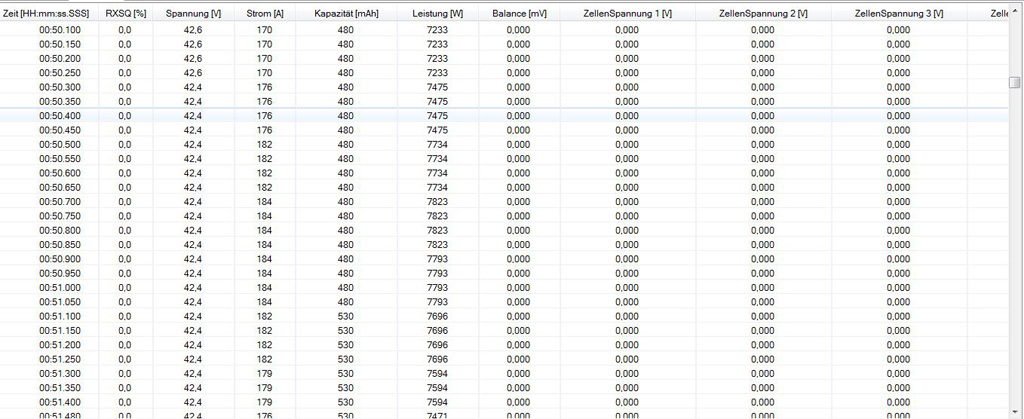The image size is (1024, 419).
Task: Sort by the Zeit [HH:mm:ss.SSS] column header
Action: pyautogui.click(x=46, y=14)
